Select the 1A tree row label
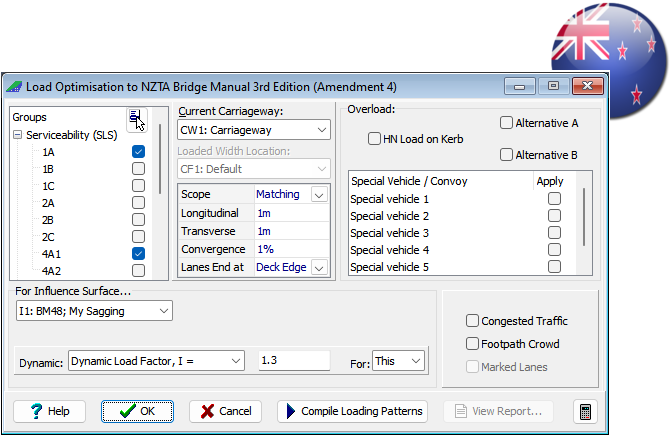672x437 pixels. [x=48, y=152]
